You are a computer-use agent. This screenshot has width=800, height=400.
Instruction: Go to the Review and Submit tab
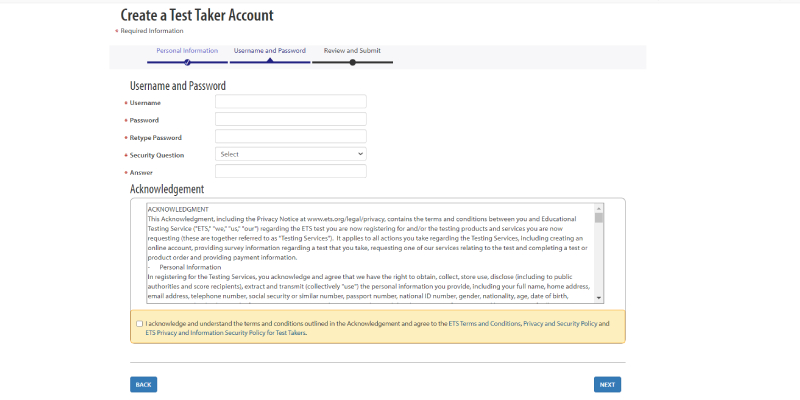tap(351, 50)
